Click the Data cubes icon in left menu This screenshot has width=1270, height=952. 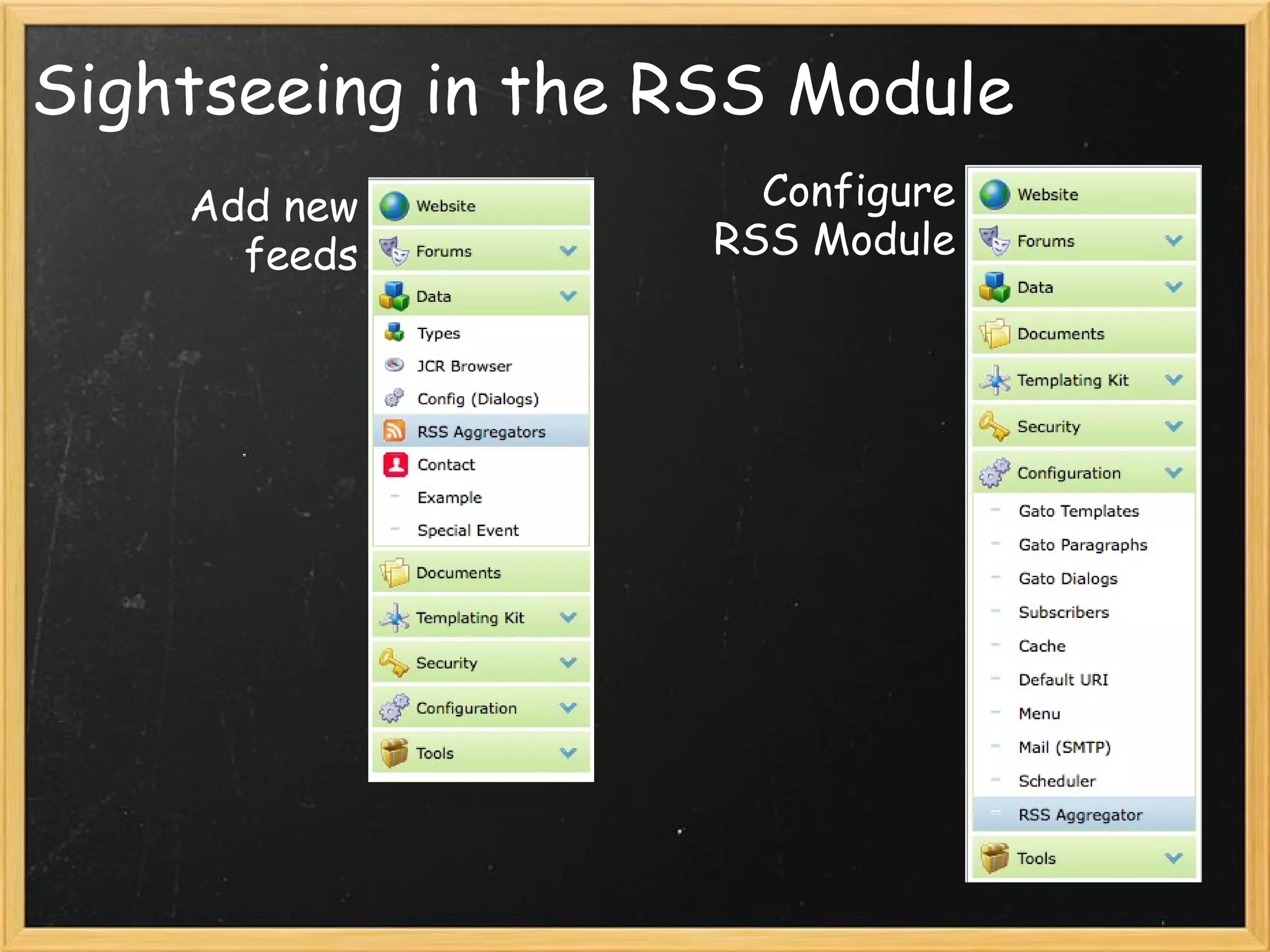point(394,296)
